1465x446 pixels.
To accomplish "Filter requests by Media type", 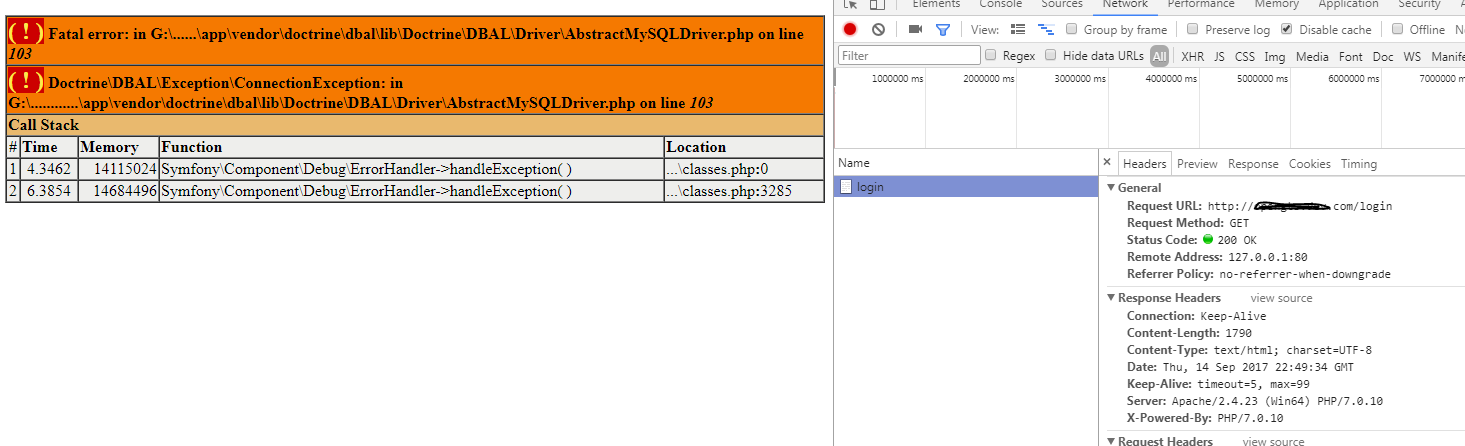I will point(1312,57).
